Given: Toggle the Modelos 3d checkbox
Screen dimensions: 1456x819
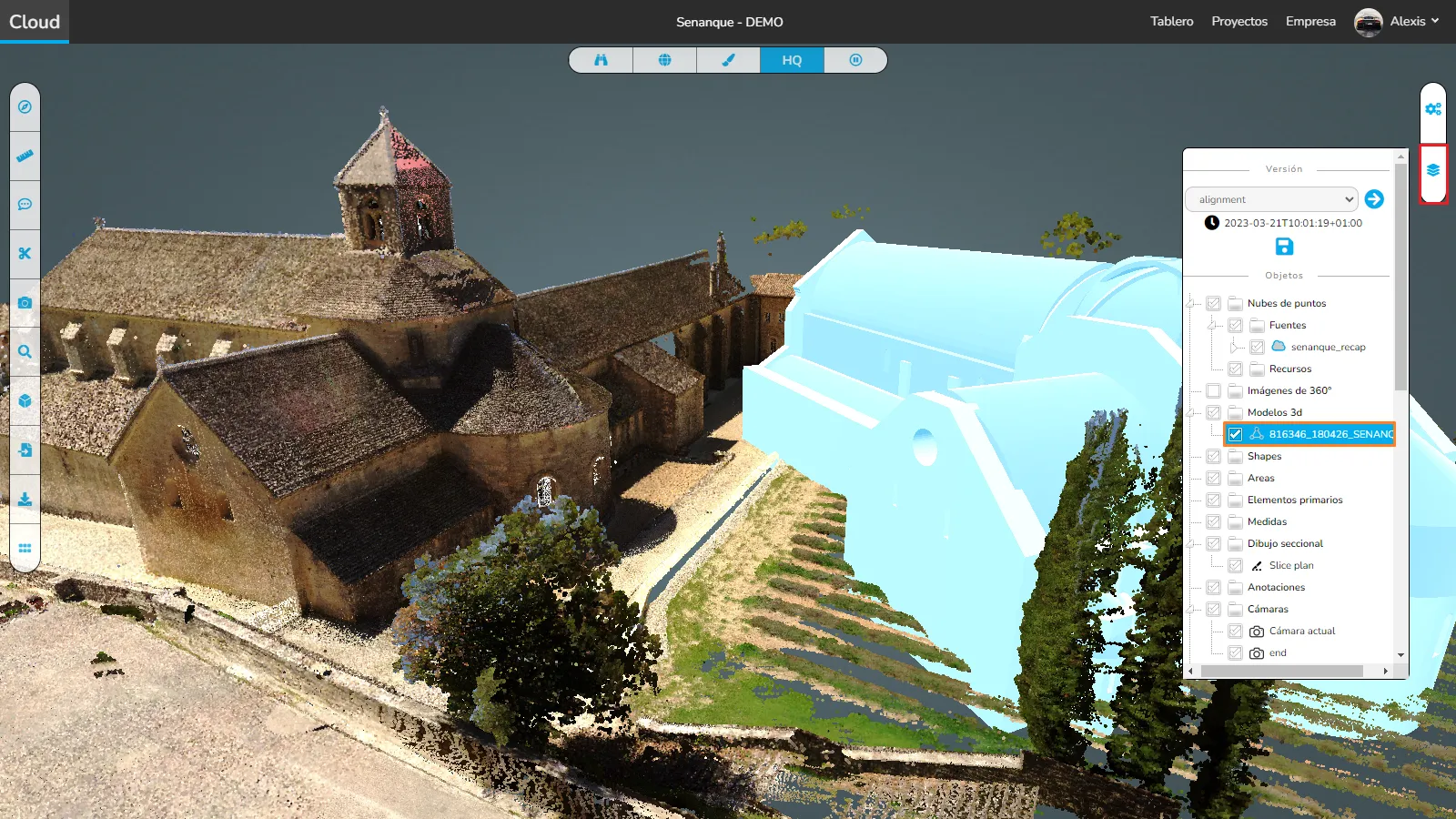Looking at the screenshot, I should pyautogui.click(x=1213, y=412).
